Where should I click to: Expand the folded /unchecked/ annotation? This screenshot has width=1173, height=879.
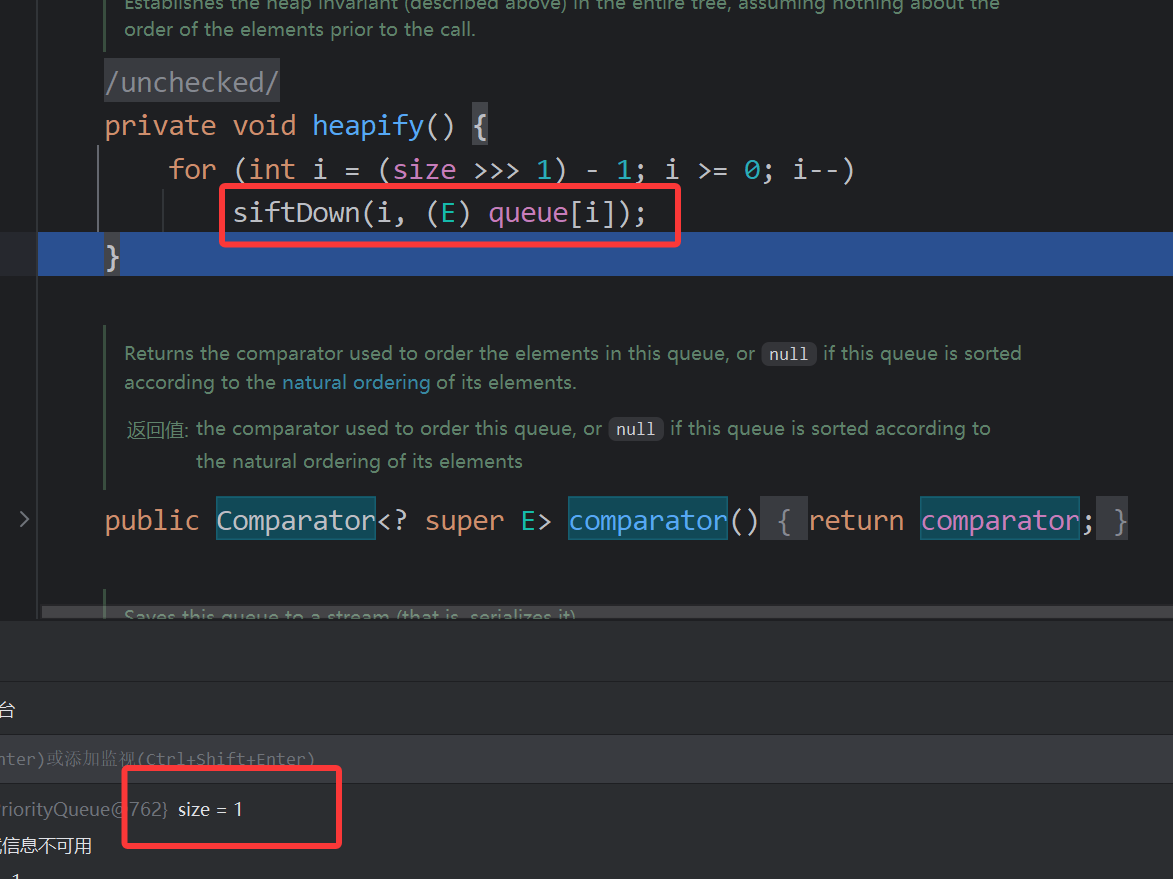point(191,82)
